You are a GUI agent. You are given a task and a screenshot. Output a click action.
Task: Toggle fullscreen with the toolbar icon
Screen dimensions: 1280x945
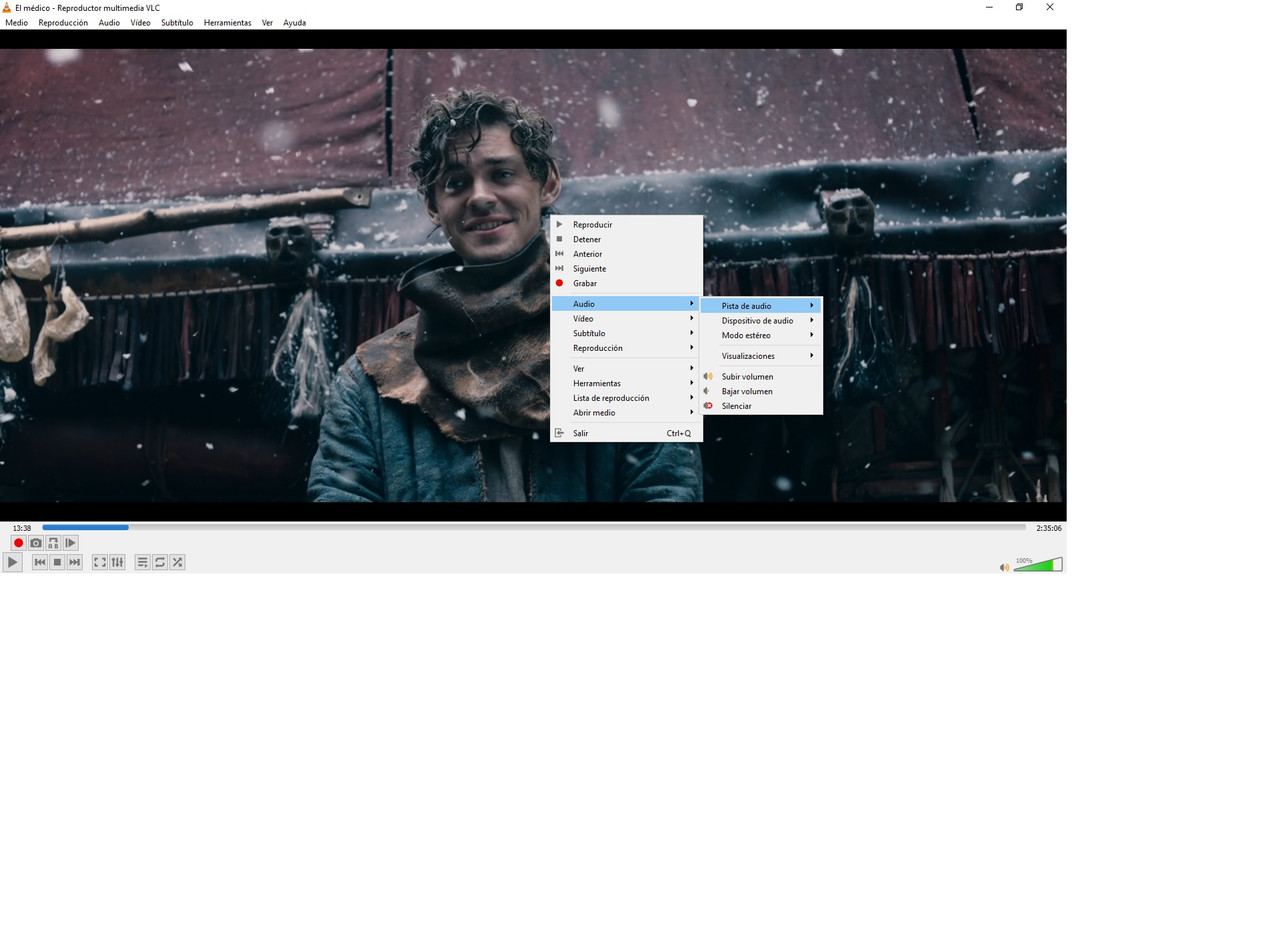point(100,562)
